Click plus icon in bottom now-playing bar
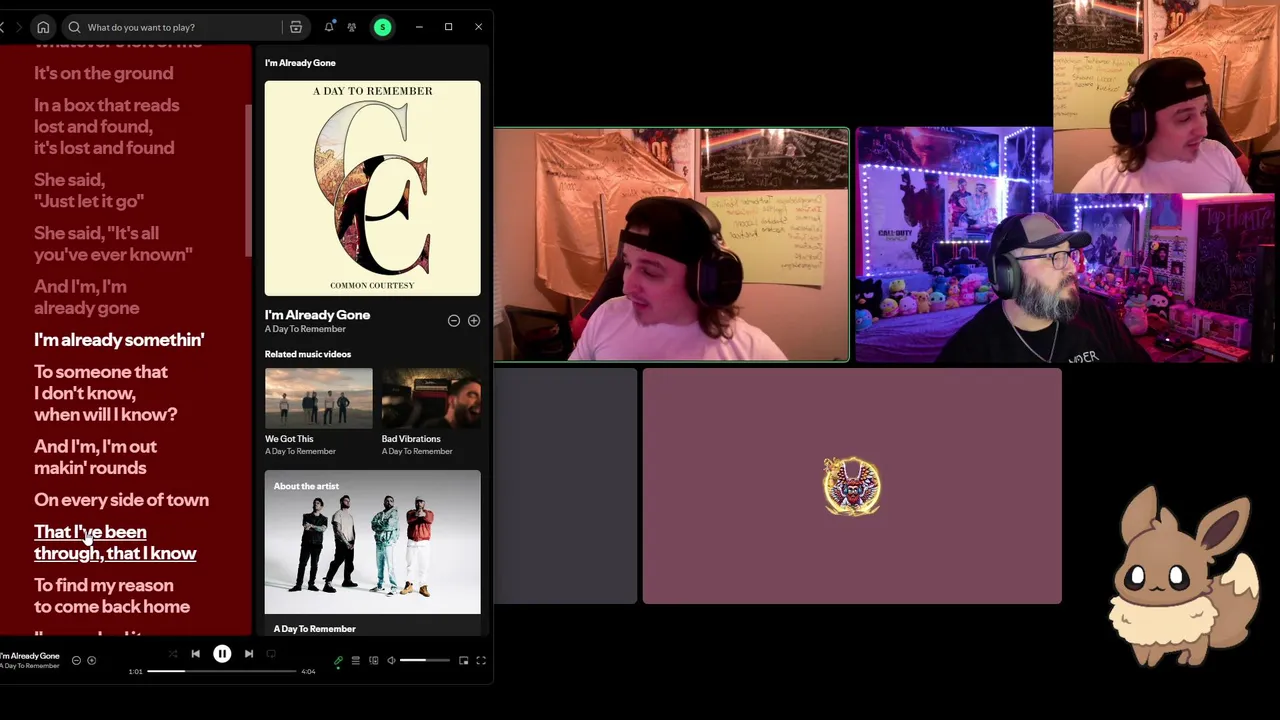 [x=91, y=660]
